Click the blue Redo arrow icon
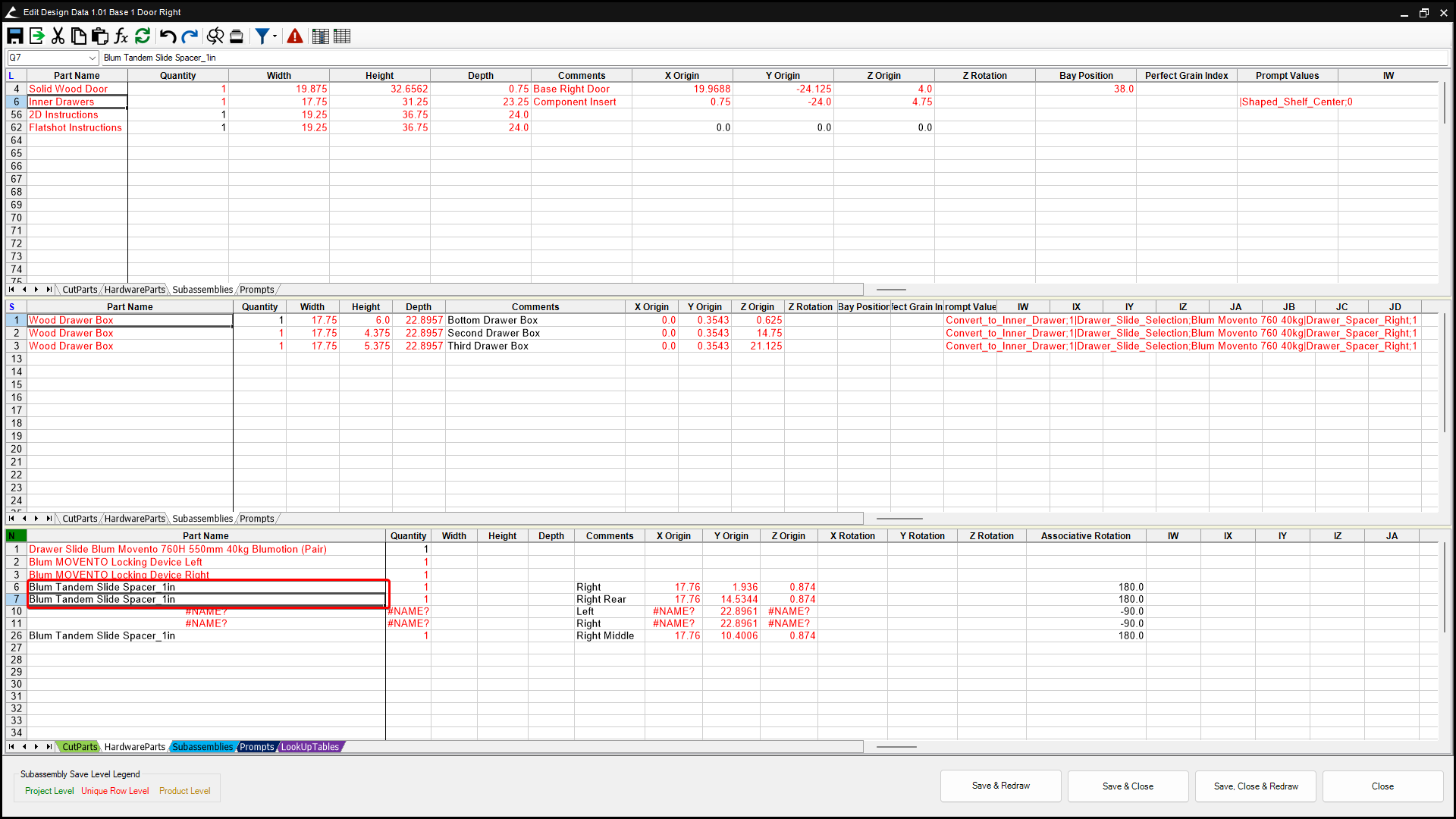 coord(190,36)
